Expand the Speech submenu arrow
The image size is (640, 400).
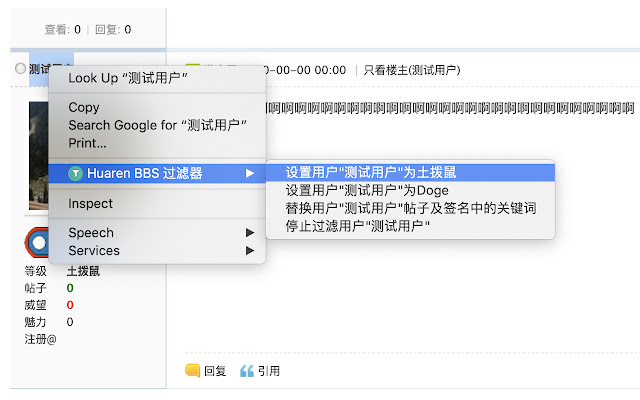(x=250, y=233)
